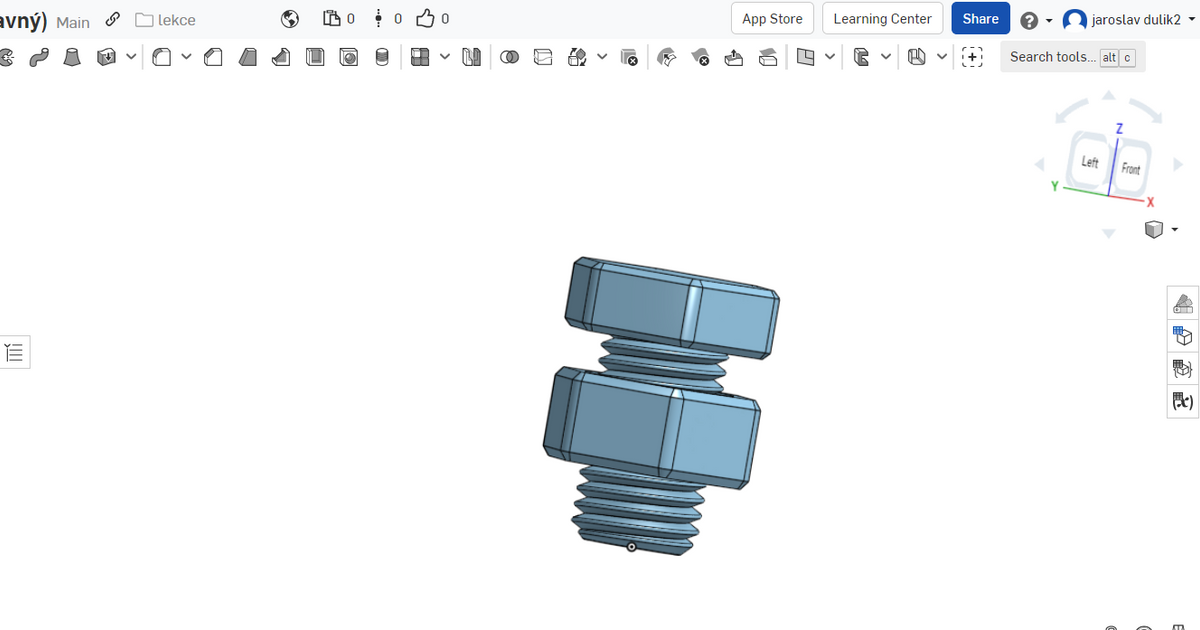This screenshot has width=1200, height=630.
Task: Open the Learning Center
Action: [882, 18]
